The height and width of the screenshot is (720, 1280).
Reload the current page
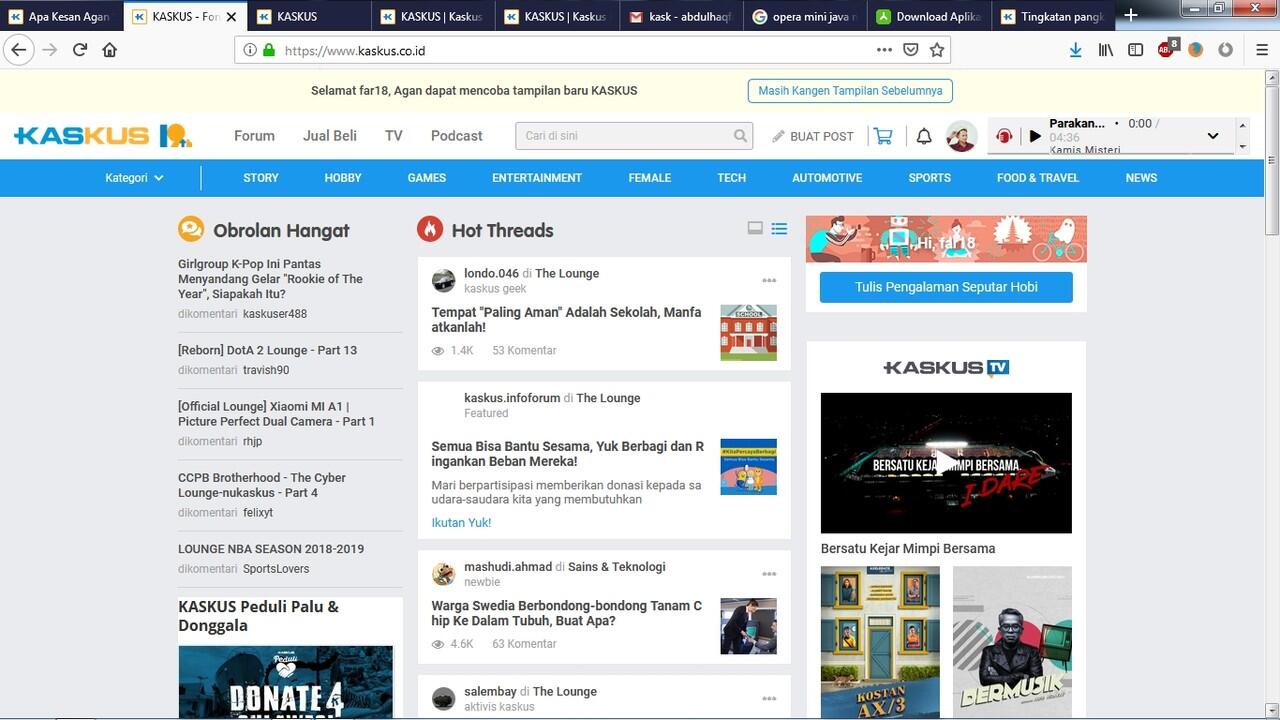[80, 49]
